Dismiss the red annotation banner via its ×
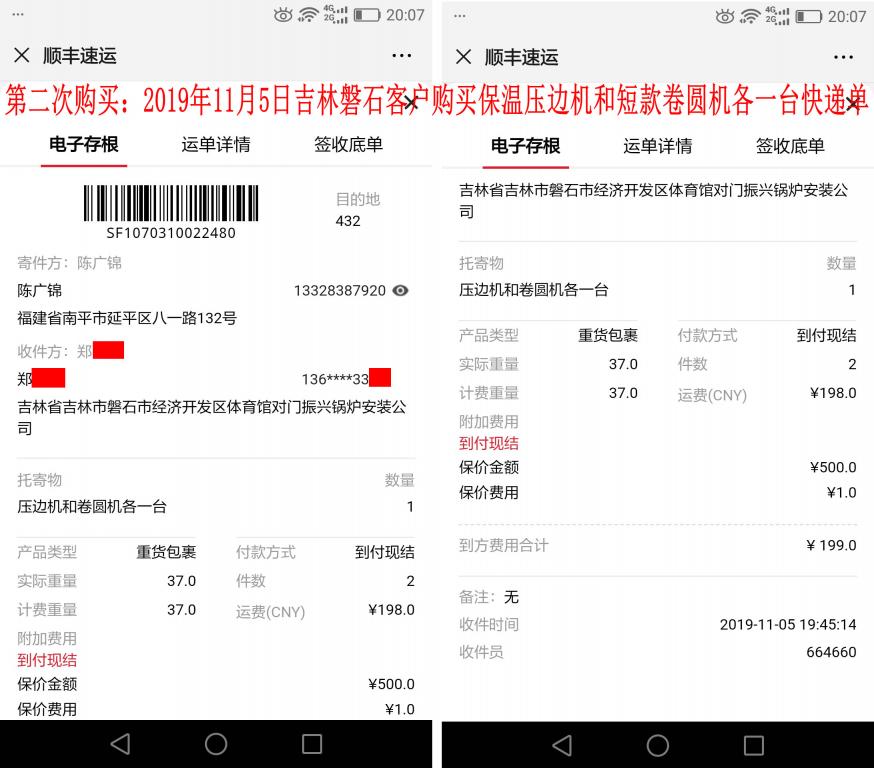This screenshot has height=768, width=874. (410, 103)
